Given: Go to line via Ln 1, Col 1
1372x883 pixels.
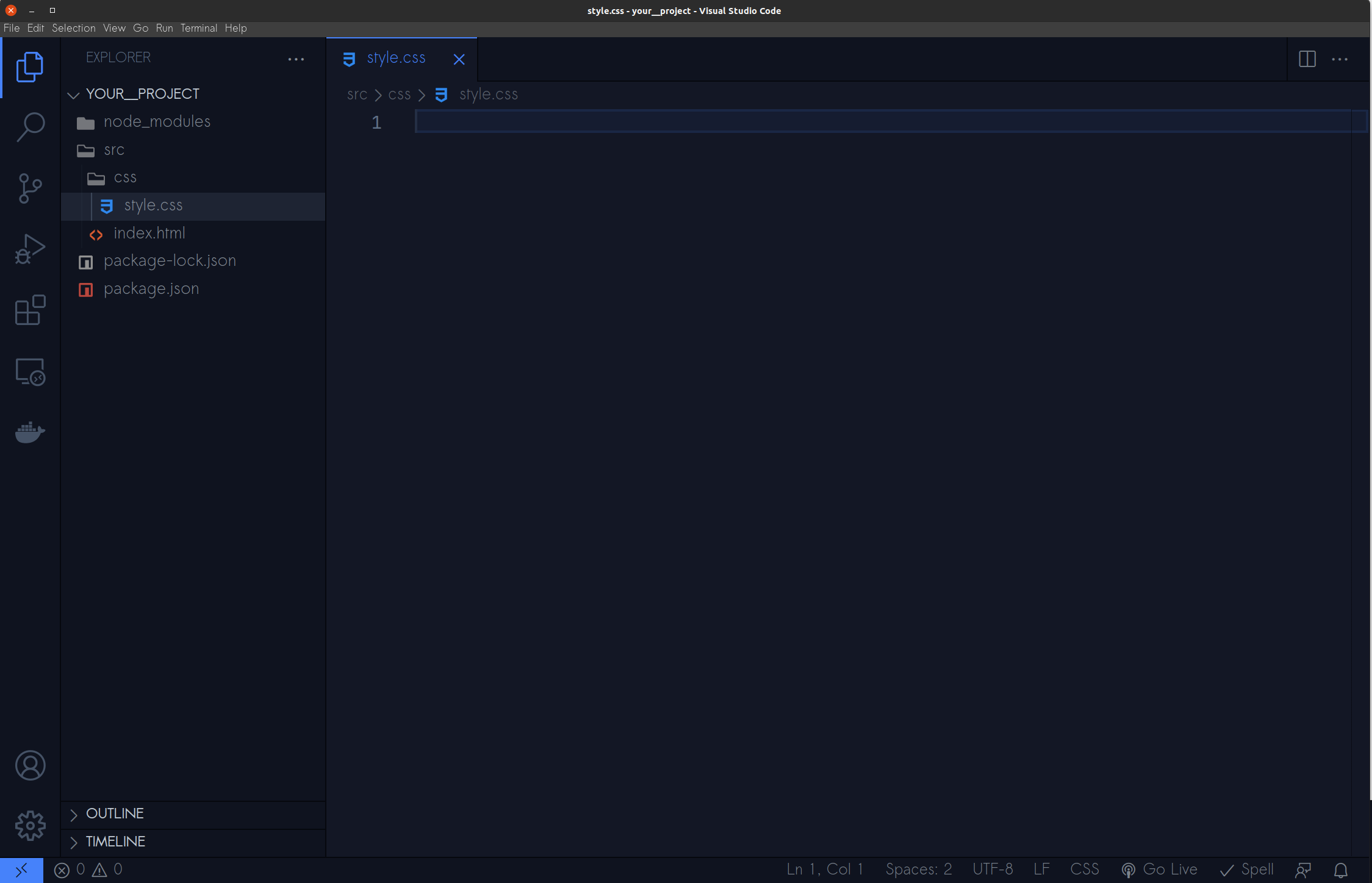Looking at the screenshot, I should pos(825,870).
